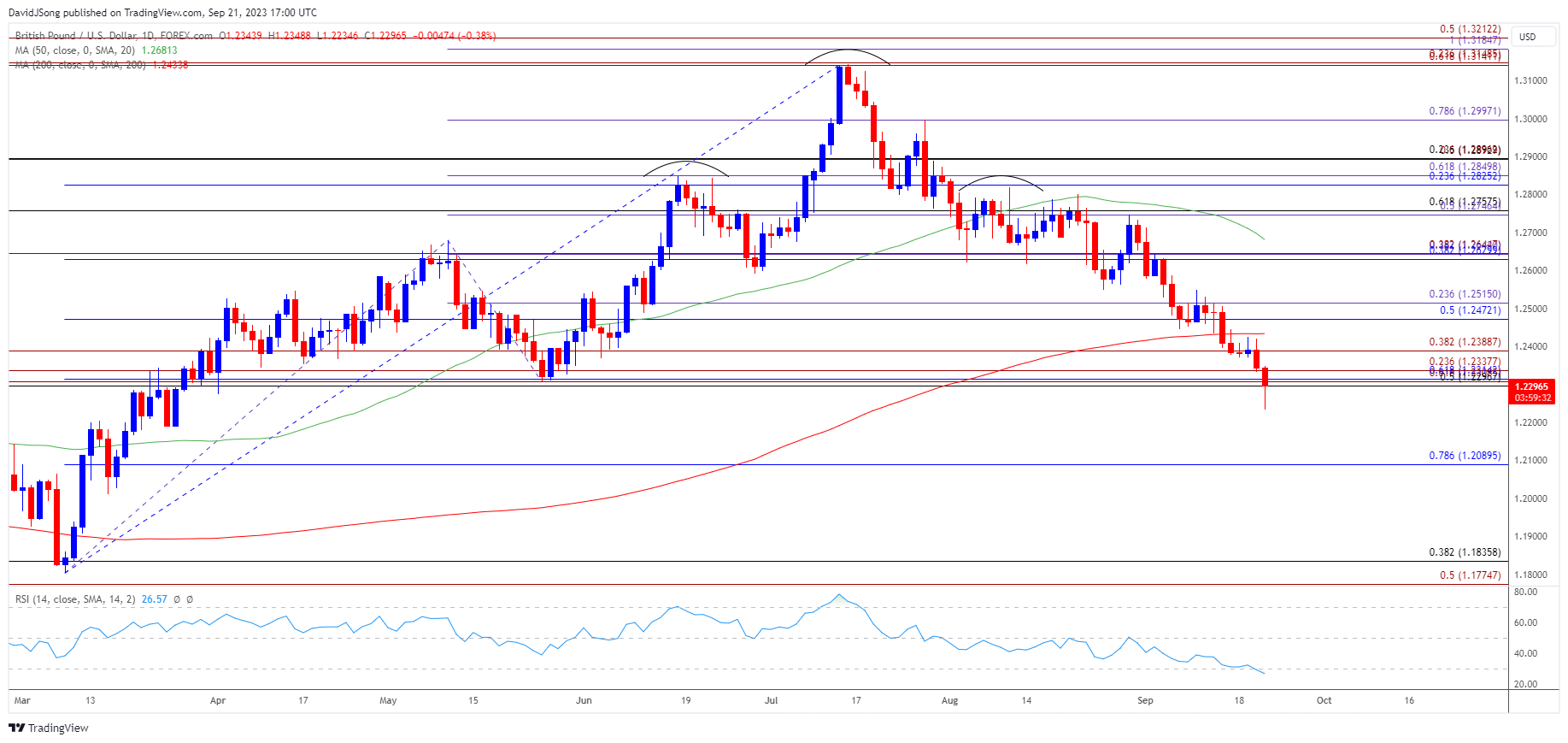This screenshot has width=1568, height=743.
Task: Select the 0.236 (1.23377) Fibonacci label
Action: 1465,363
